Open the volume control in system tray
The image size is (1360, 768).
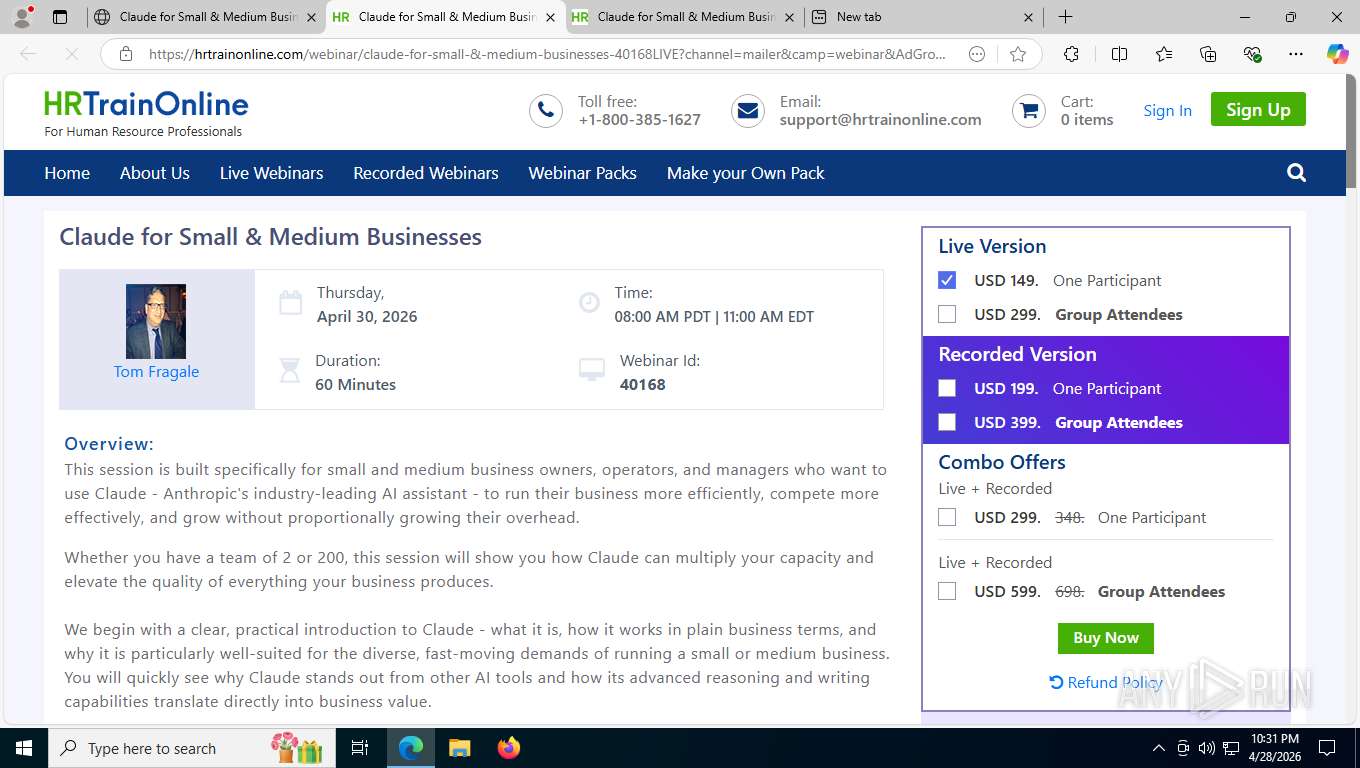tap(1207, 748)
